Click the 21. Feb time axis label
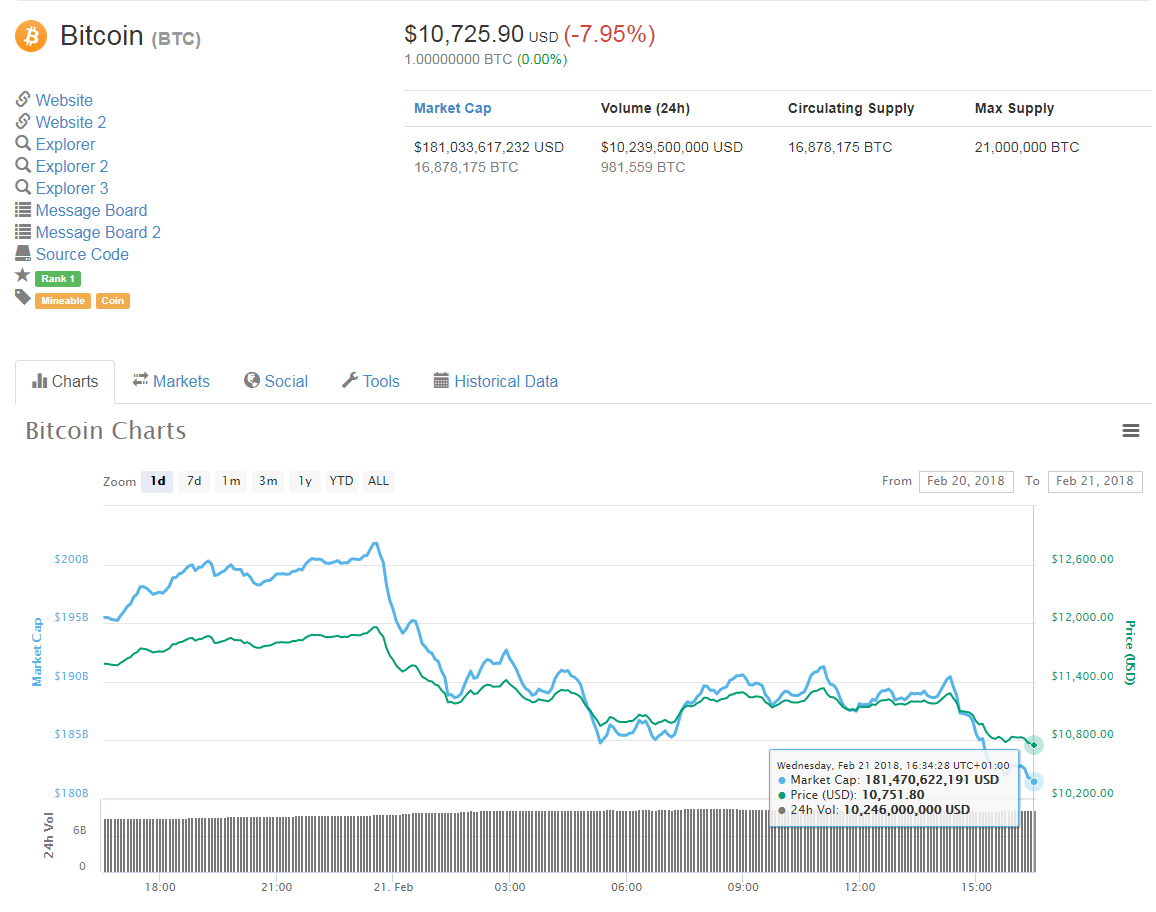The width and height of the screenshot is (1156, 912). [393, 887]
